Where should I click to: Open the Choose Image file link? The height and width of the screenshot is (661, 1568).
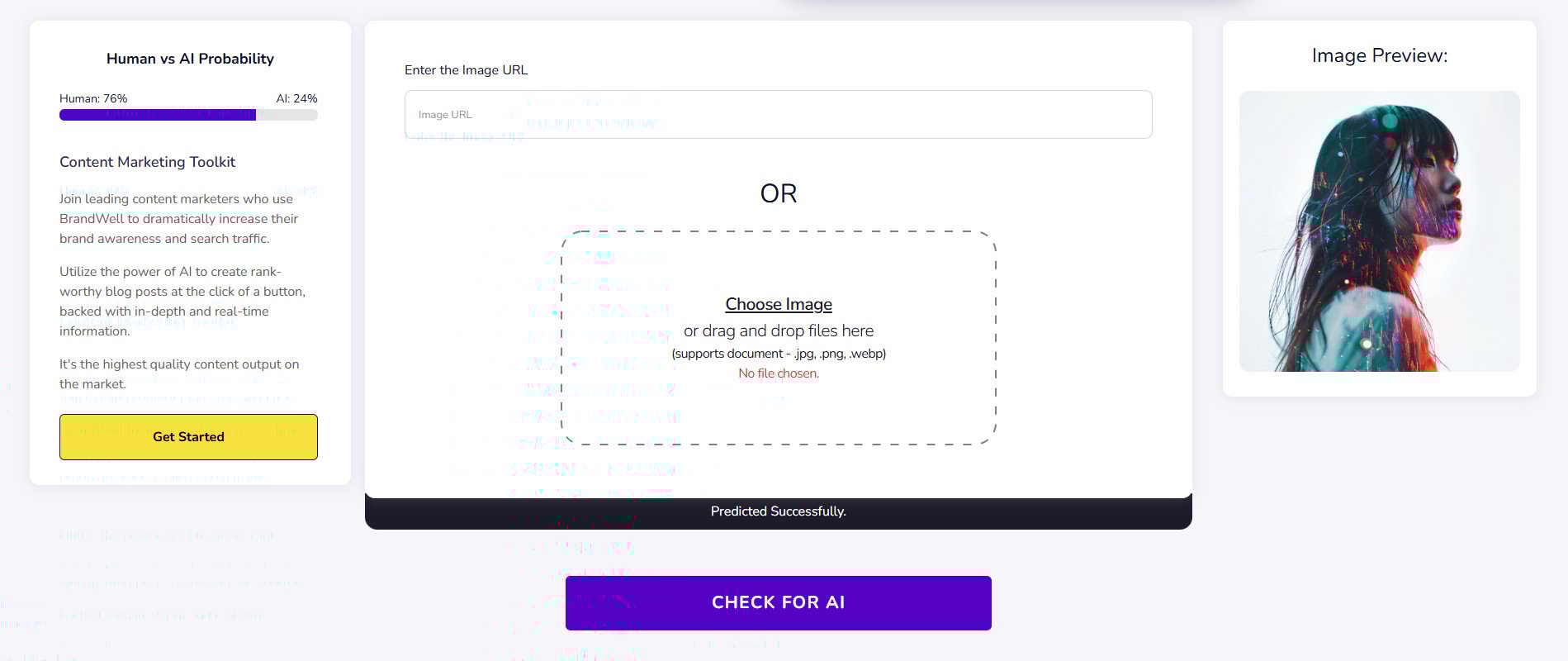[x=778, y=304]
